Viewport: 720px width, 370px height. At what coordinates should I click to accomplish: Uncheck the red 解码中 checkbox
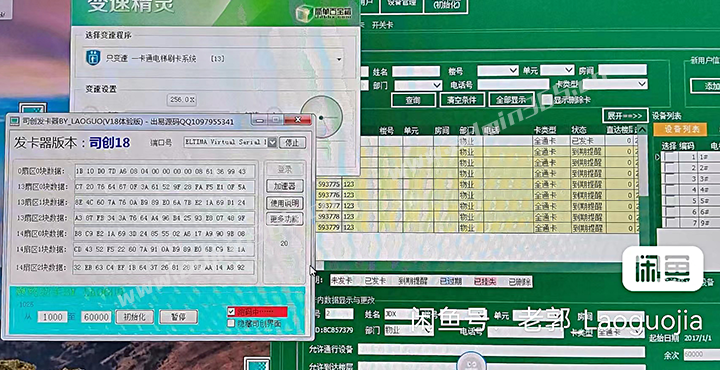[231, 312]
